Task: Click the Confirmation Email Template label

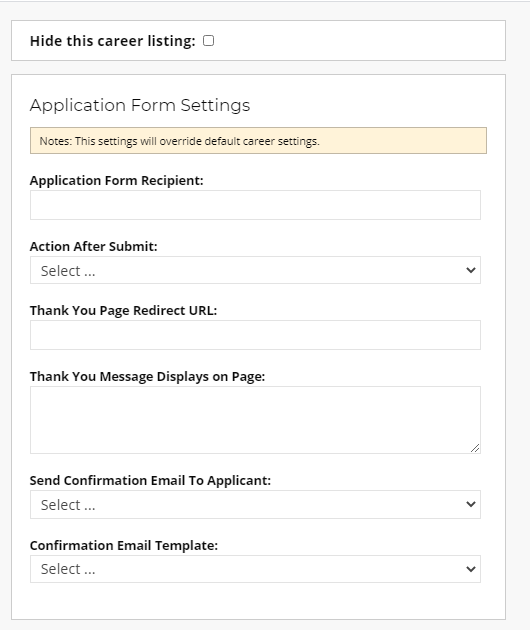Action: (124, 546)
